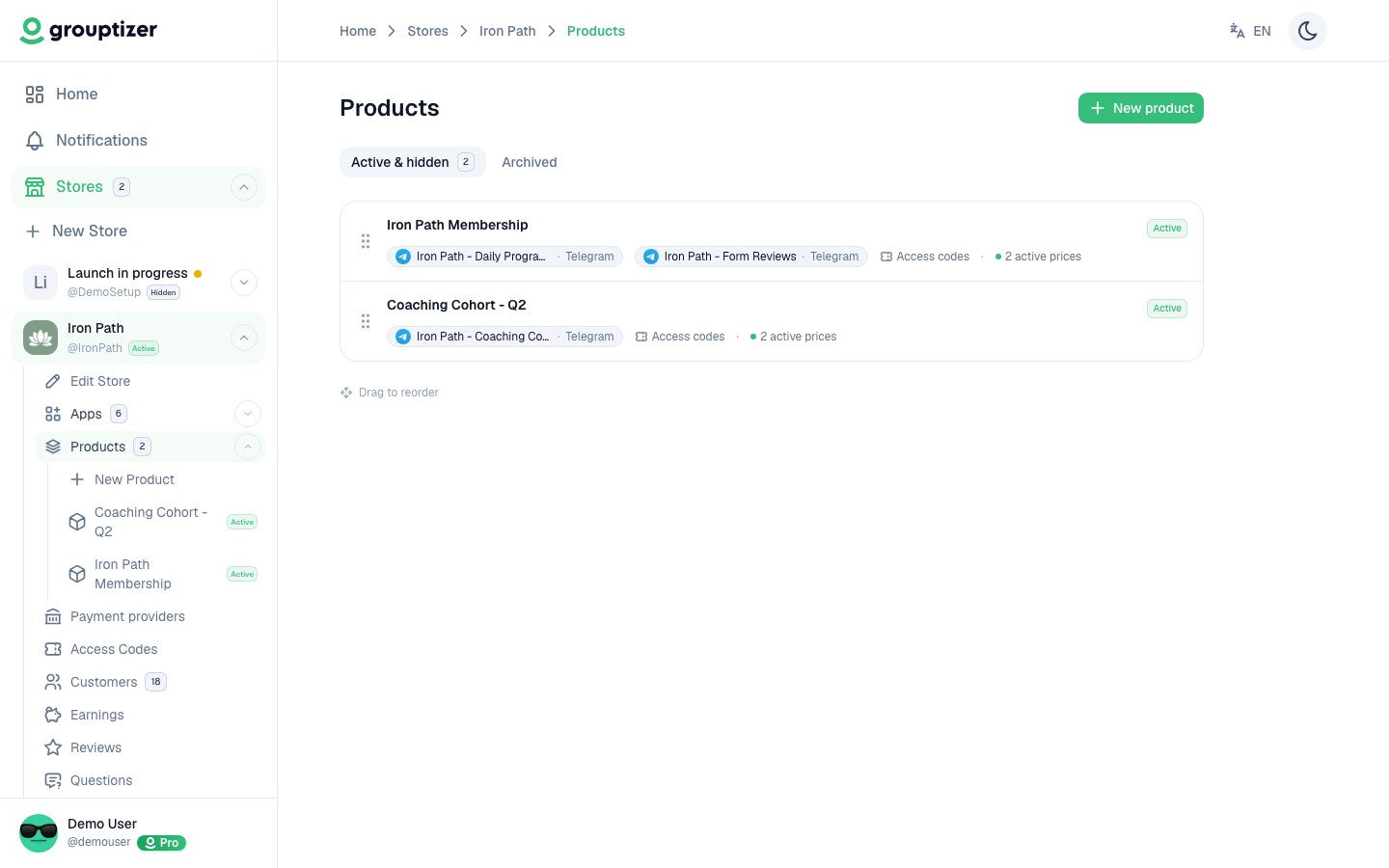Click the Iron Path - Form Reviews Telegram chip

pos(751,257)
